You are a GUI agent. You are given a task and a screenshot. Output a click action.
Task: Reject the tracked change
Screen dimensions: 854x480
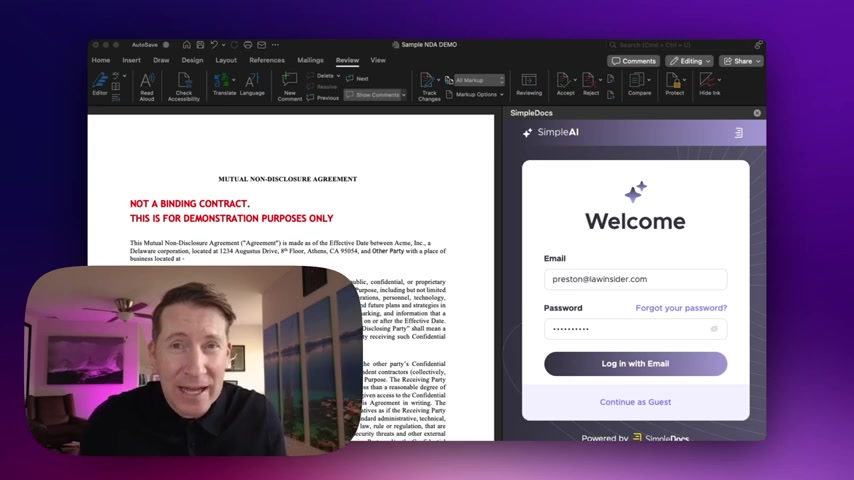[x=590, y=84]
